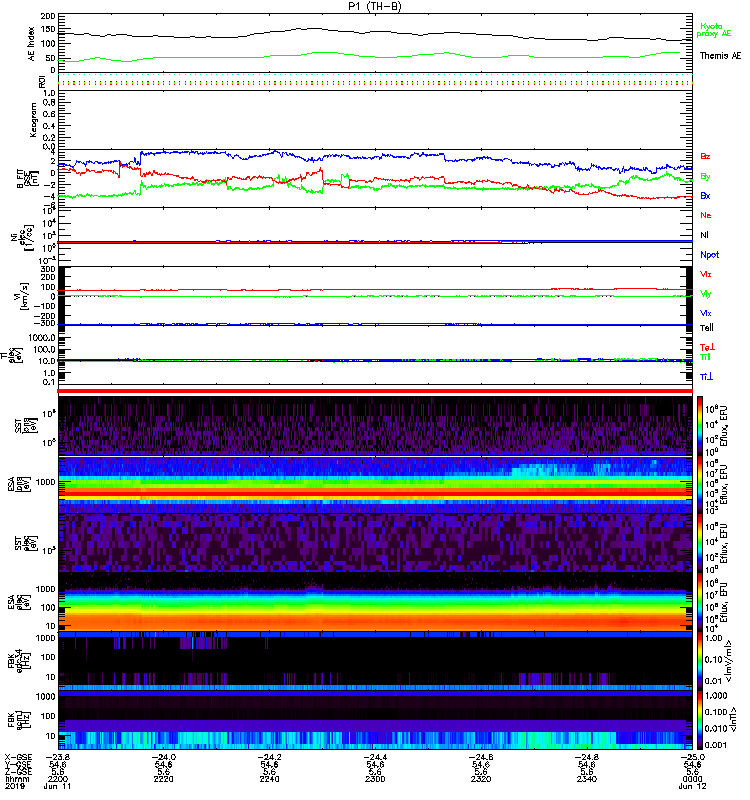Click the -24.2 X-GSE value
Viewport: 750px width, 800px height.
[x=269, y=757]
